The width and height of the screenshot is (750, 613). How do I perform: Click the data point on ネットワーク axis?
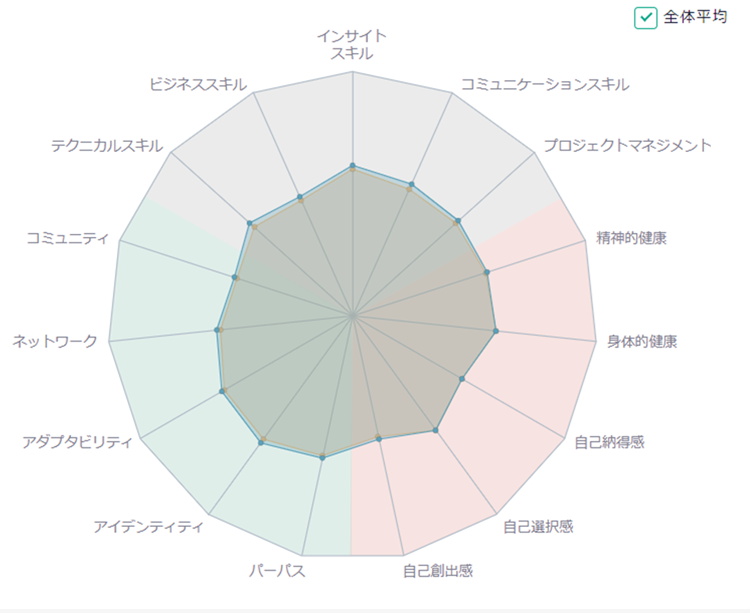(217, 330)
